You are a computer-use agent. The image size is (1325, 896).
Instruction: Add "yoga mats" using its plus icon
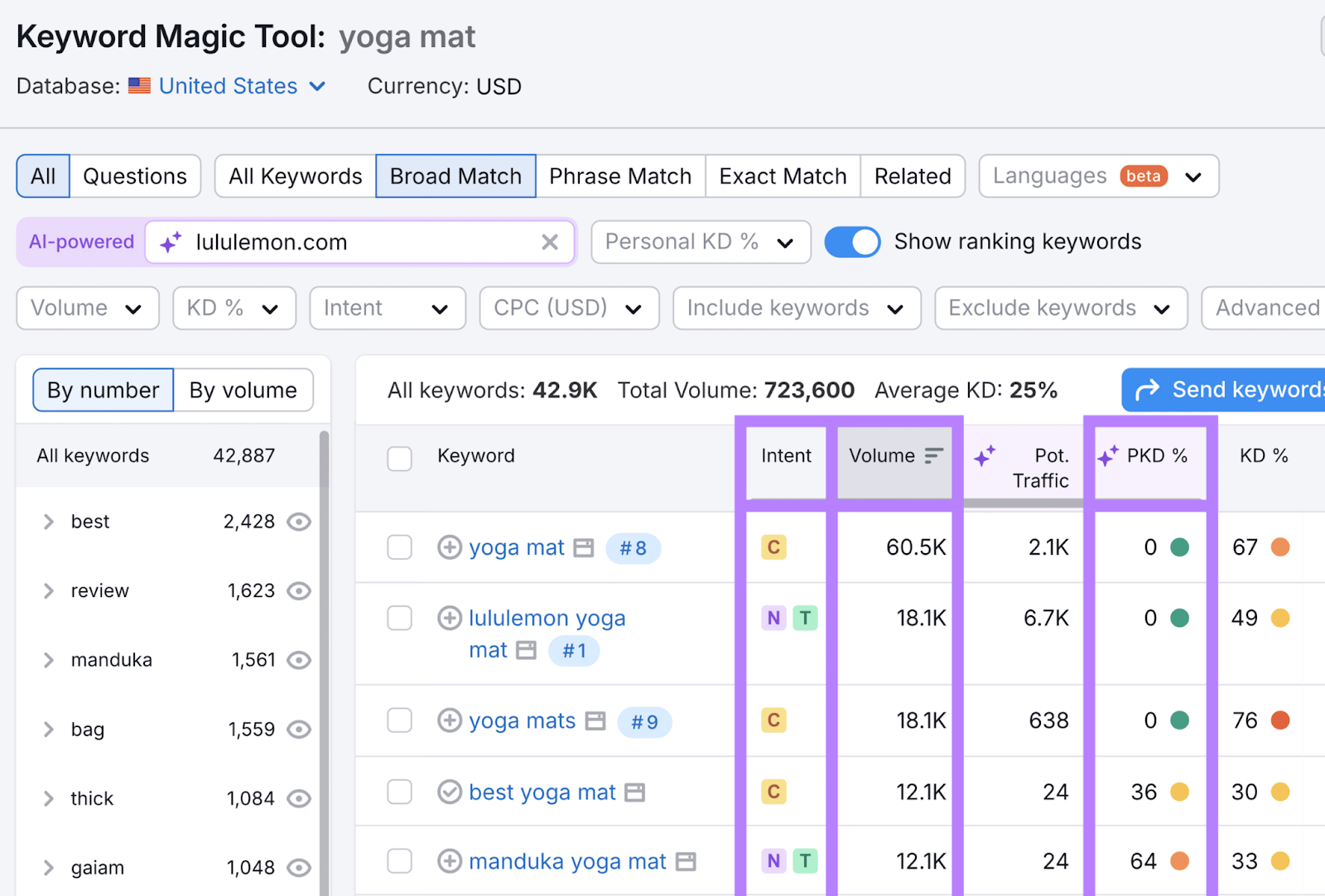point(449,720)
